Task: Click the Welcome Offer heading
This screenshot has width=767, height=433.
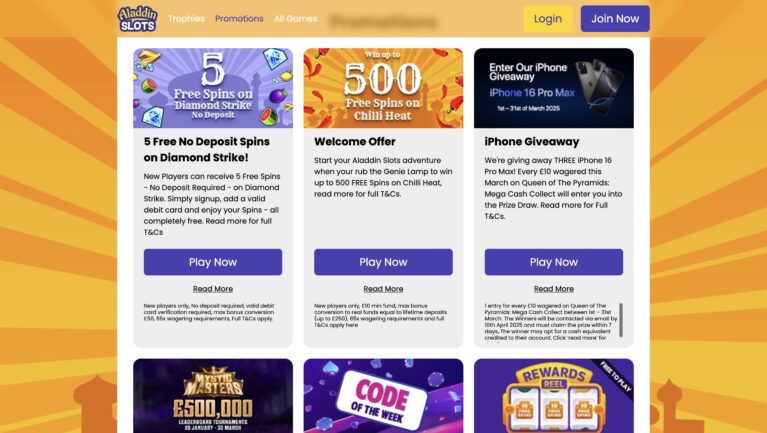Action: pyautogui.click(x=355, y=141)
